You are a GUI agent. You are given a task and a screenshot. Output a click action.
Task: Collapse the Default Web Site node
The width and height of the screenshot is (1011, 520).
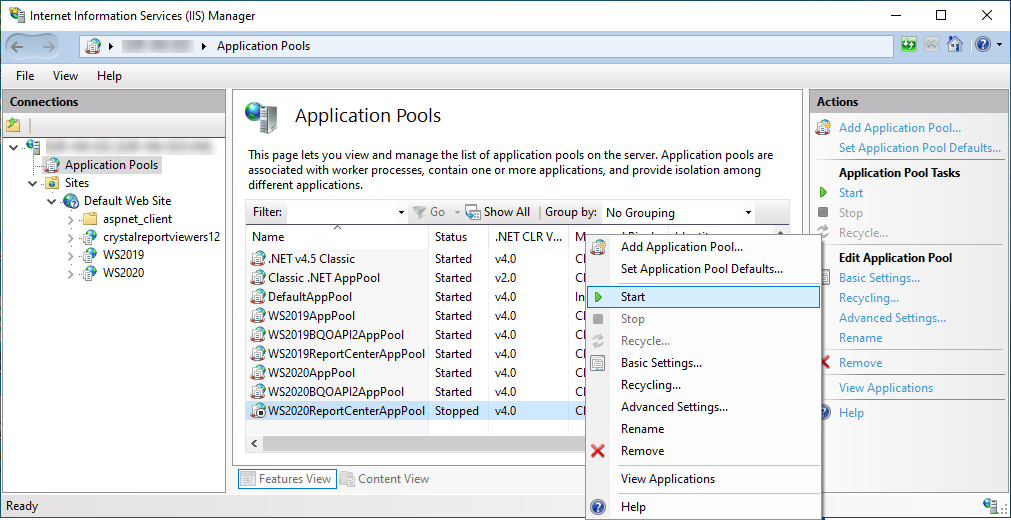(x=52, y=201)
